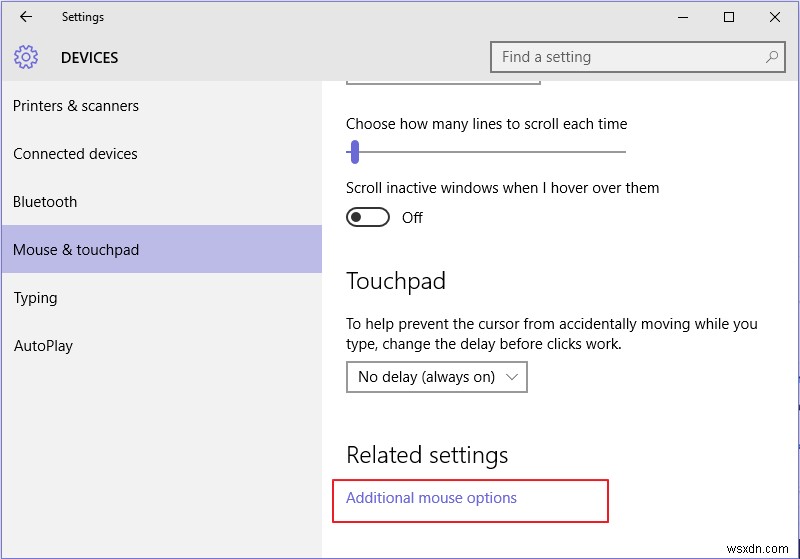
Task: Click the DEVICES title text
Action: coord(89,58)
